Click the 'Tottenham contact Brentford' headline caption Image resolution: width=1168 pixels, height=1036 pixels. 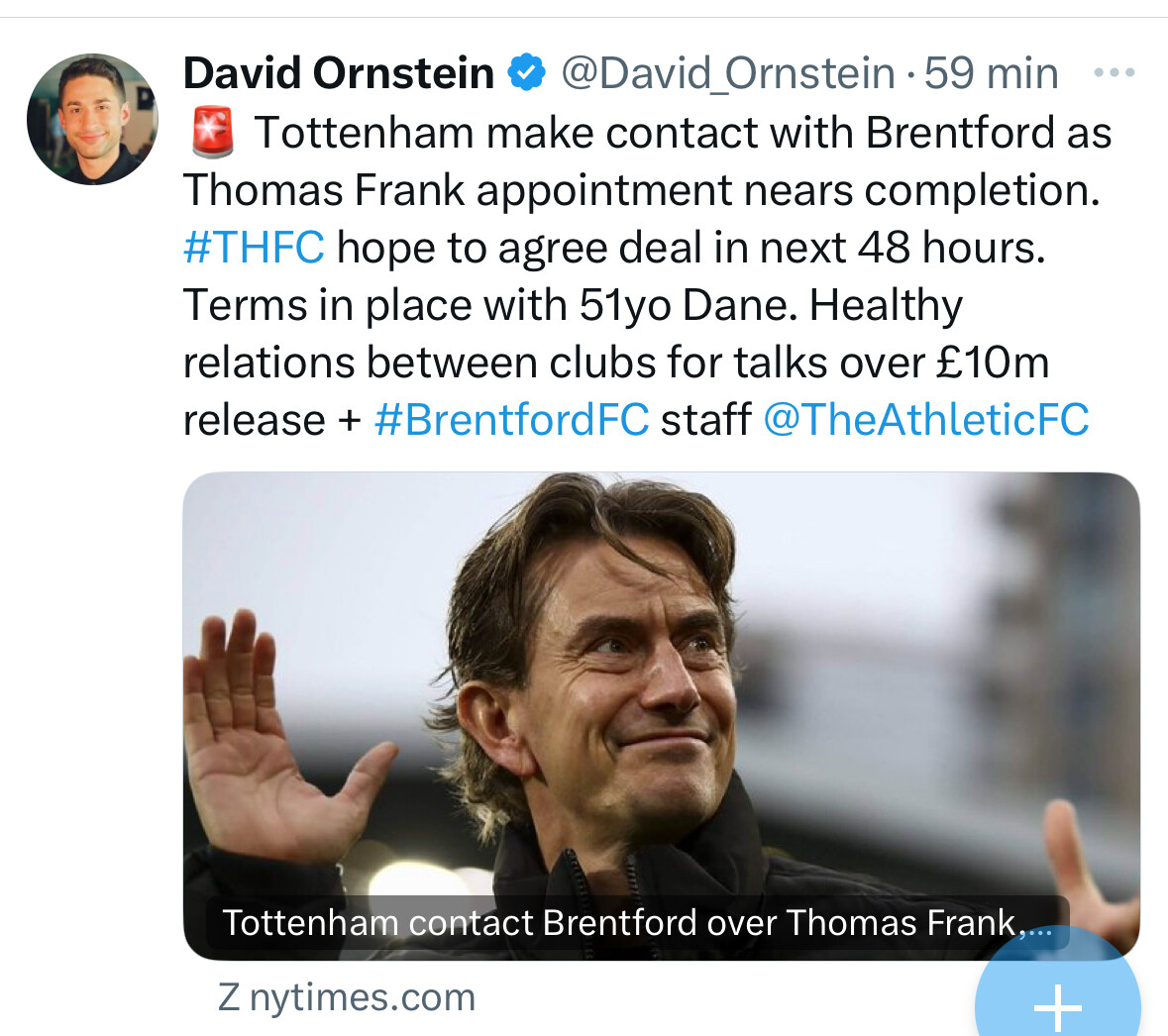click(x=636, y=923)
